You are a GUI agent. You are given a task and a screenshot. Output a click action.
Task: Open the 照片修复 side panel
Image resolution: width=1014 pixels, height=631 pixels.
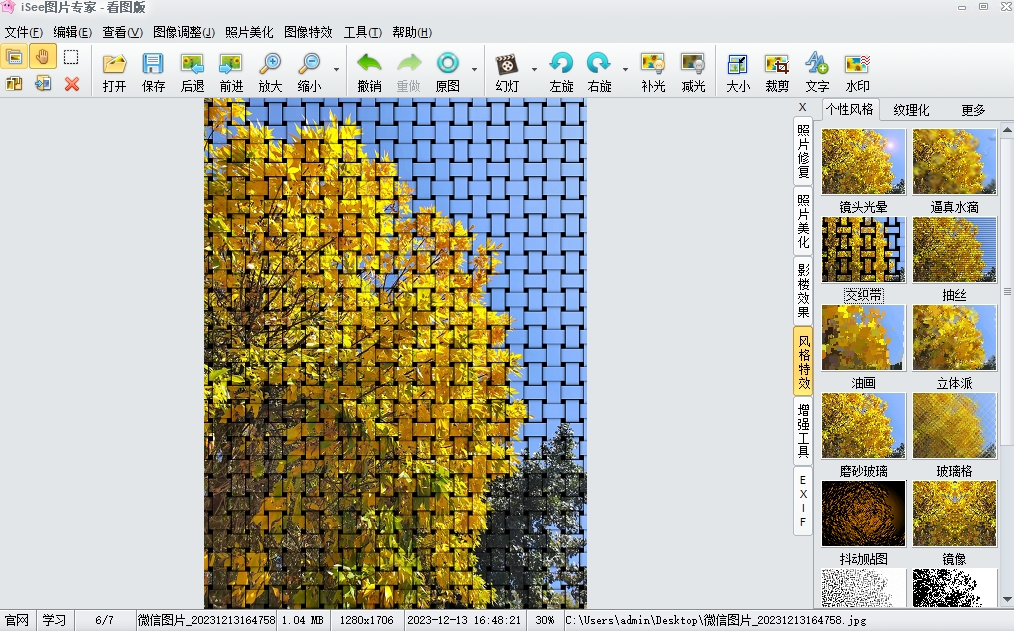click(x=803, y=151)
